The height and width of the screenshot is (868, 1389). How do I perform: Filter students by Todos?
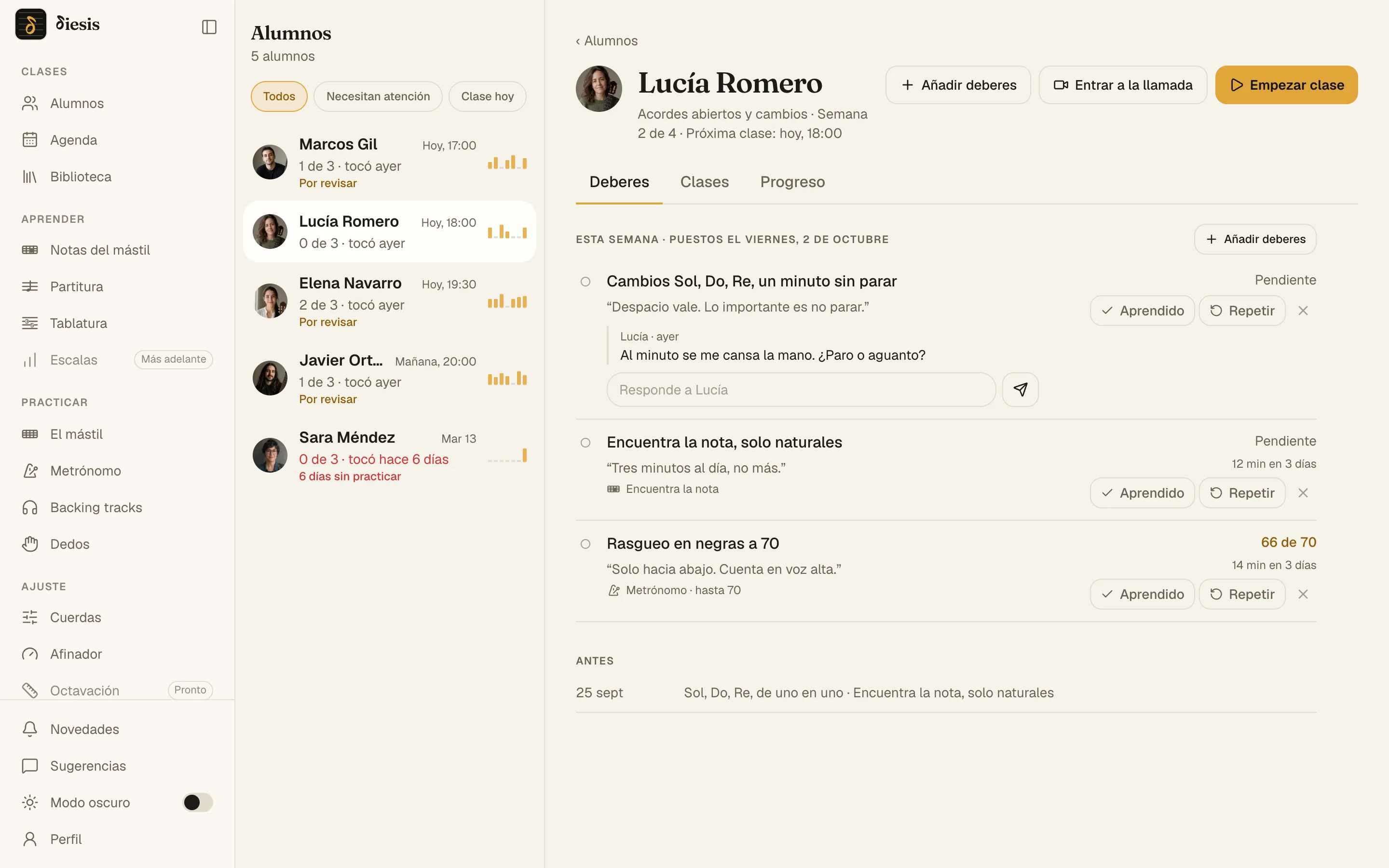(279, 96)
